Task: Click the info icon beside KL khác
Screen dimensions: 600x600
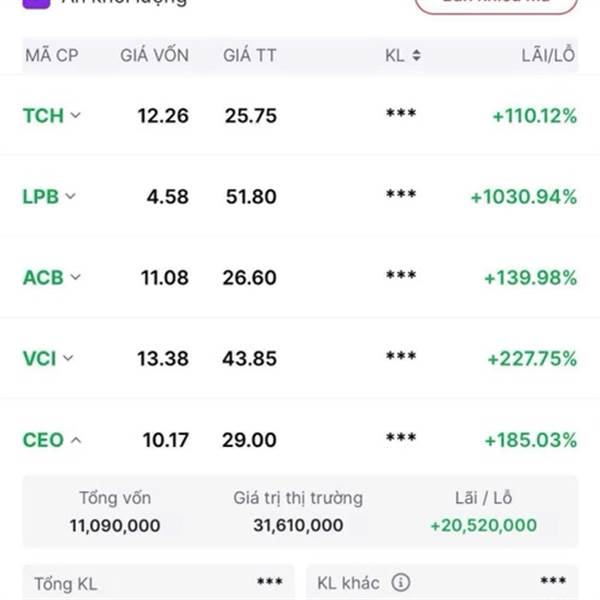Action: [401, 582]
